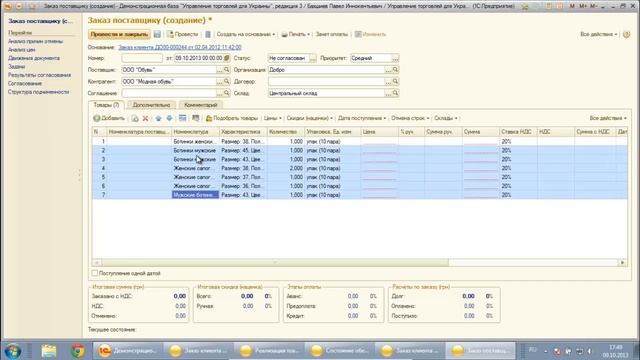Open Согласование in sidebar
This screenshot has width=640, height=360.
point(25,83)
